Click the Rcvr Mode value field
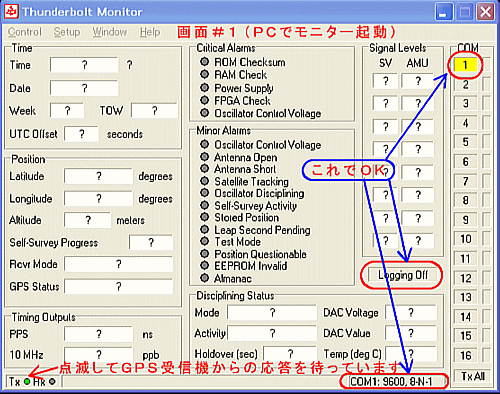Image resolution: width=500 pixels, height=394 pixels. tap(119, 264)
